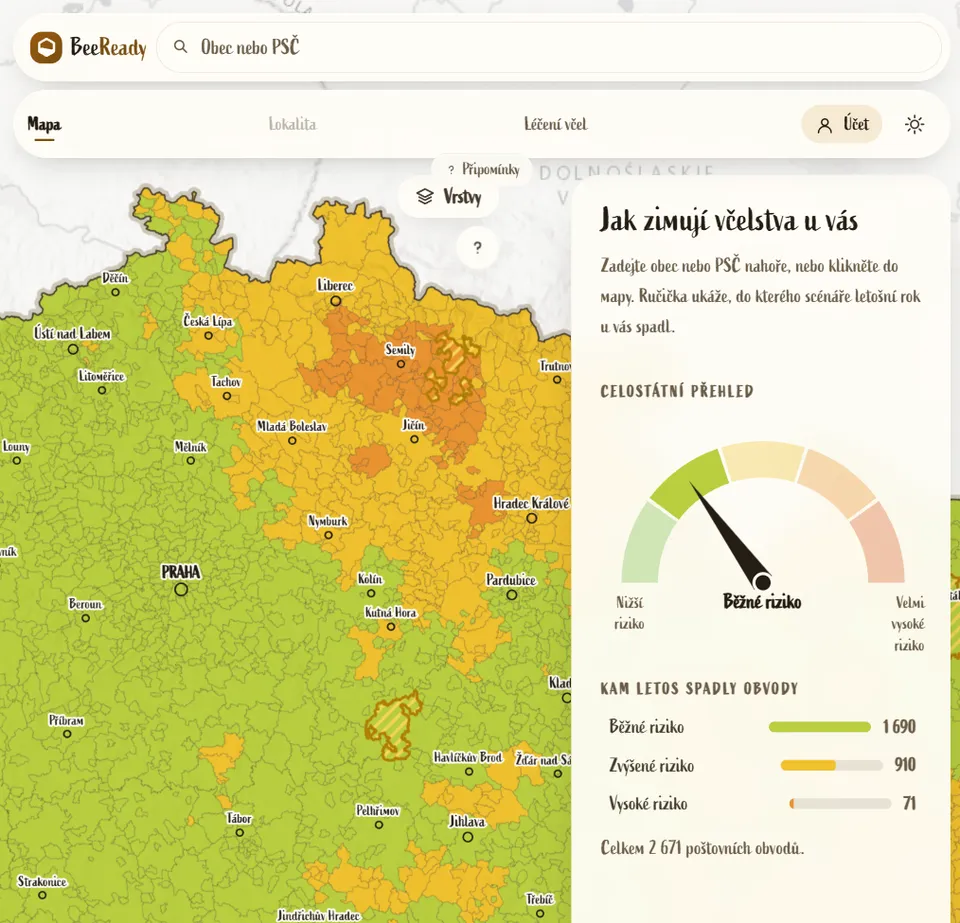Image resolution: width=960 pixels, height=923 pixels.
Task: Click the Louny map marker
Action: [x=17, y=461]
